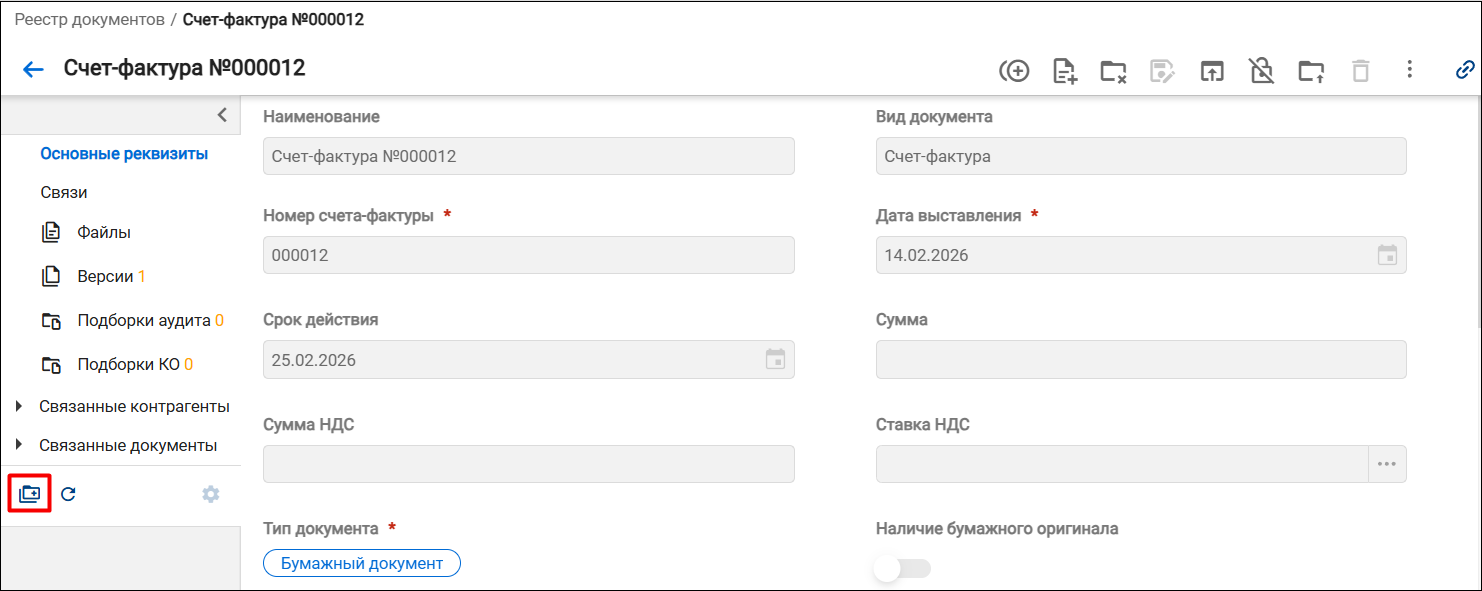This screenshot has width=1482, height=591.
Task: Go to Реестр документов breadcrumb link
Action: tap(88, 20)
